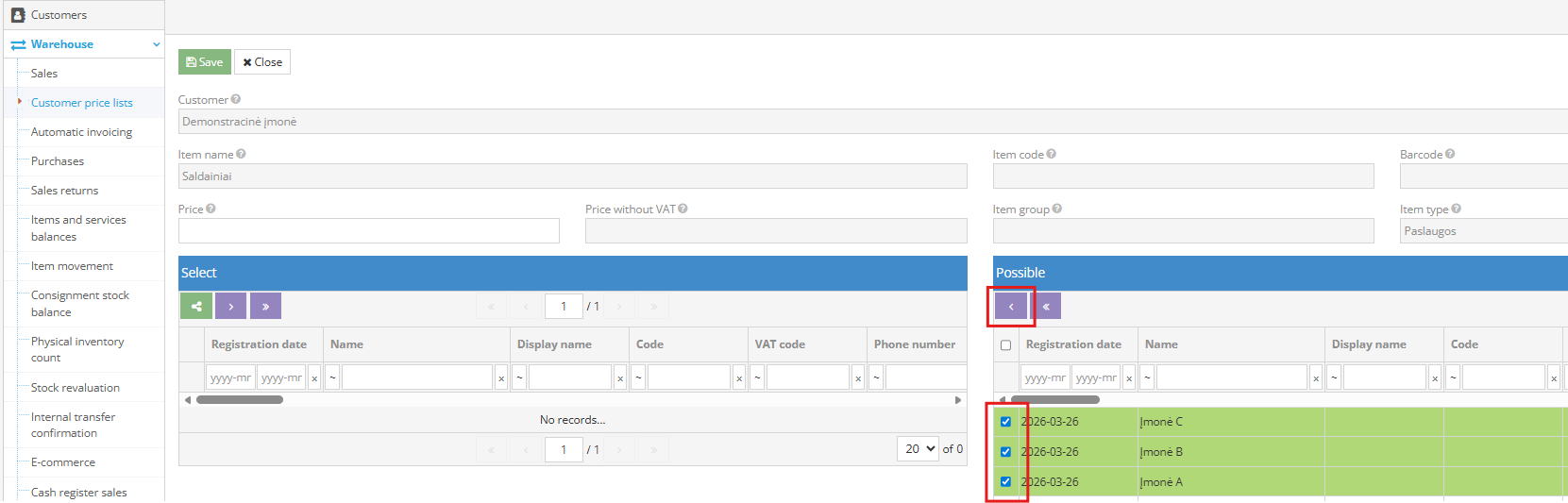The width and height of the screenshot is (1568, 503).
Task: Click double left-arrow button in Possible panel
Action: pos(1046,307)
